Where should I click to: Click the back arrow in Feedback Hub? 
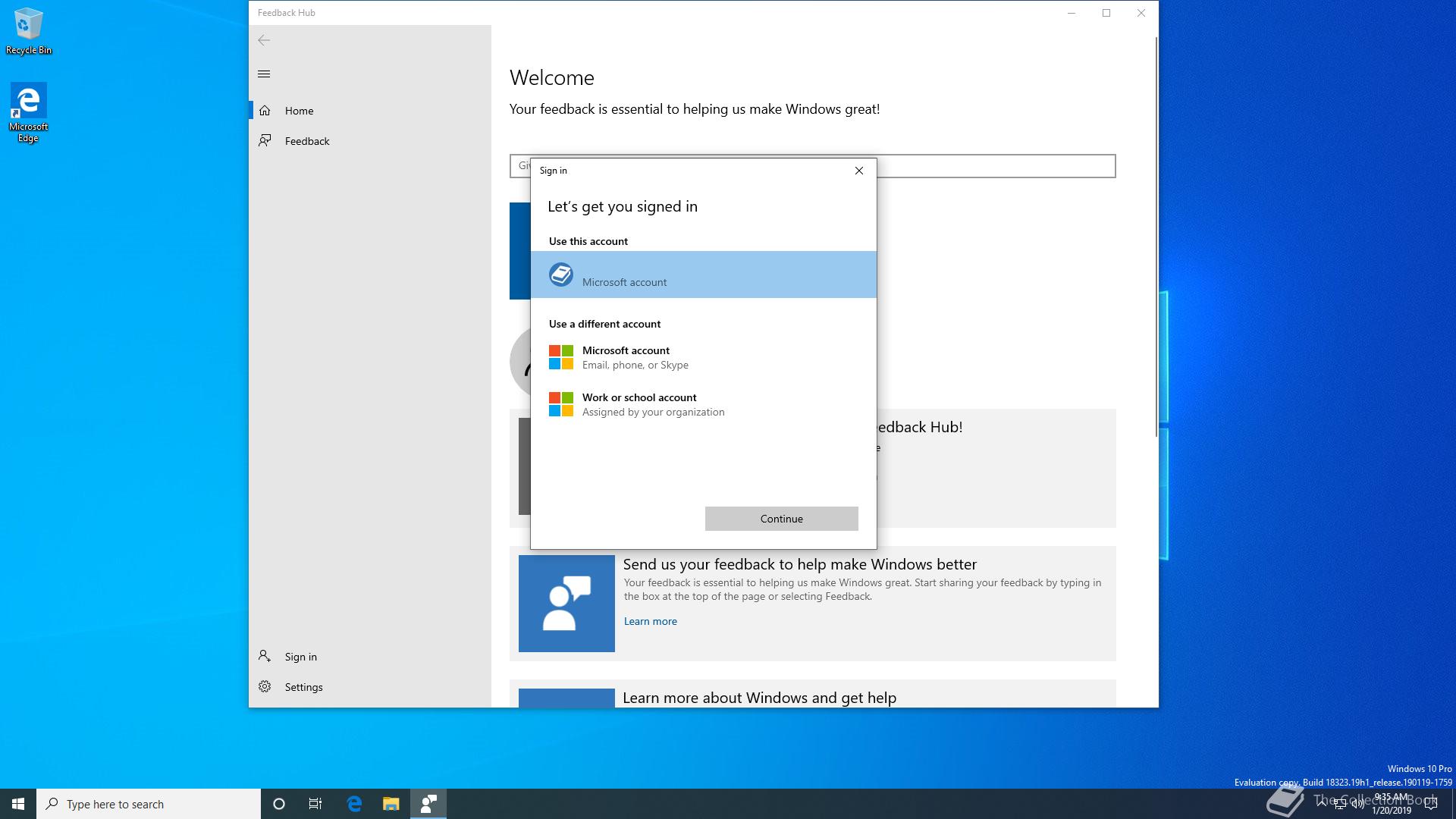click(x=264, y=40)
